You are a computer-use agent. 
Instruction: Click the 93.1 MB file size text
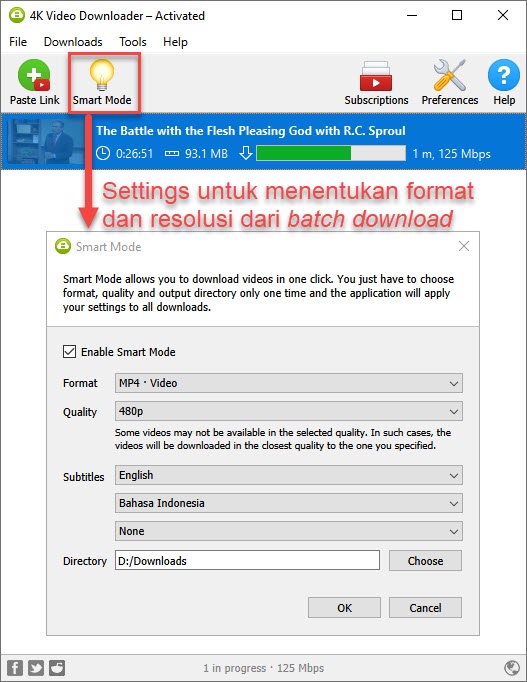tap(206, 154)
